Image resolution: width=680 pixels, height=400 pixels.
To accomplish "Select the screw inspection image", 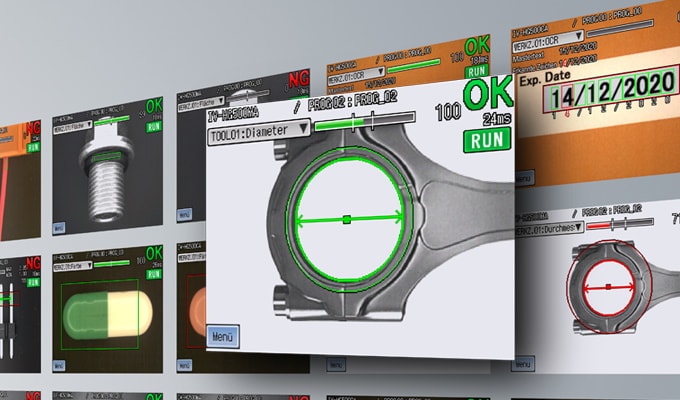I will 105,175.
